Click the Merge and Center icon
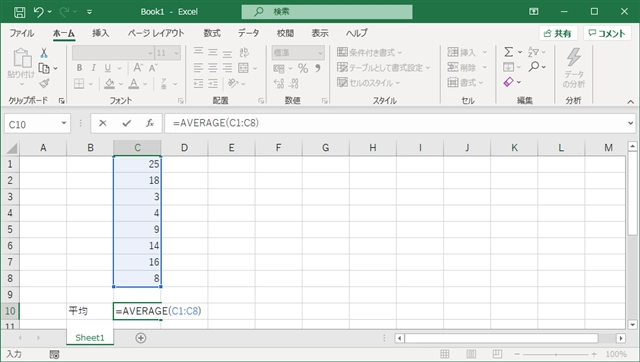 243,68
